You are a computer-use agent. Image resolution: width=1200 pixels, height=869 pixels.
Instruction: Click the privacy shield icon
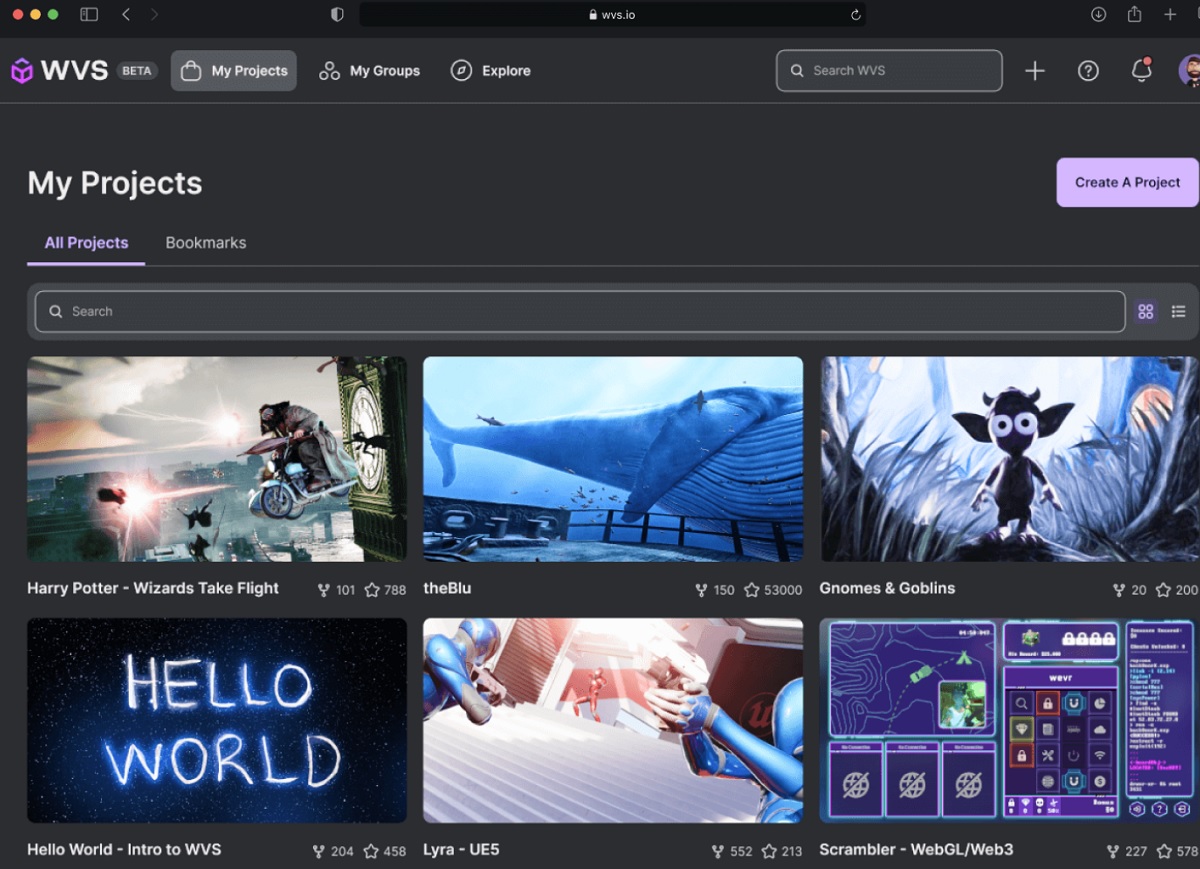(337, 14)
